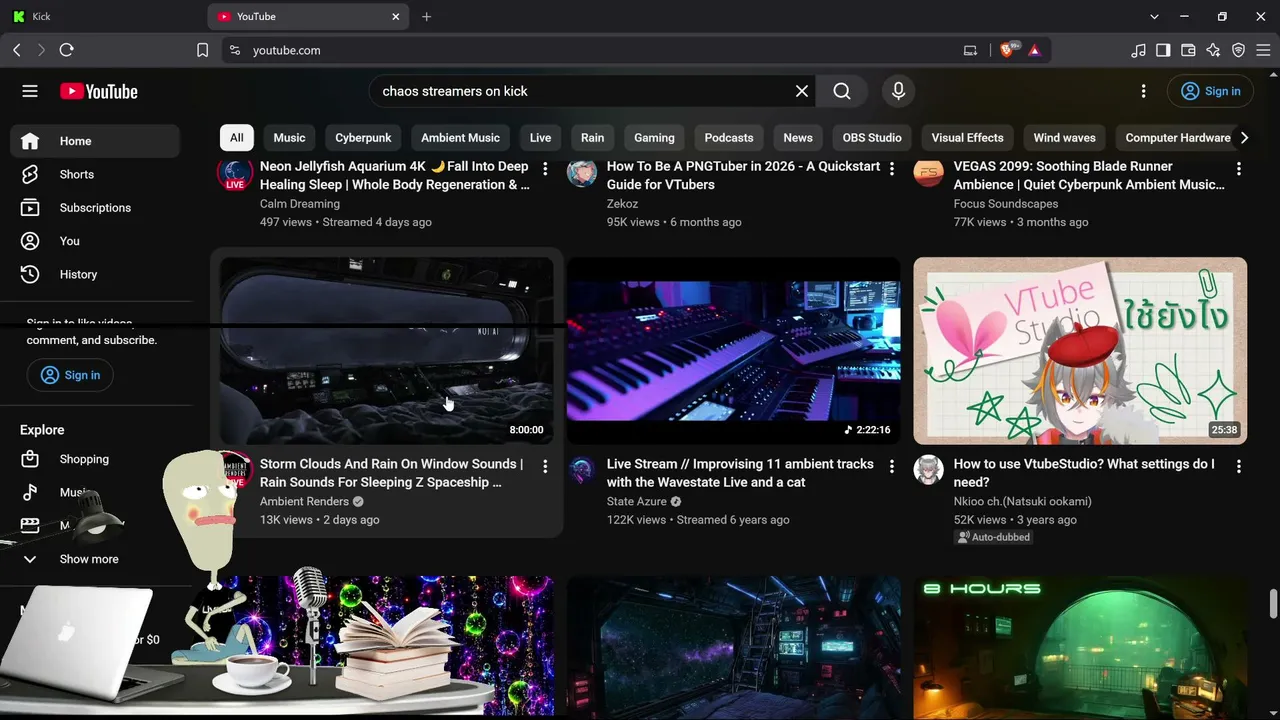Screen dimensions: 1280x720
Task: Open options for VEGAS 2099 video
Action: [x=1239, y=169]
